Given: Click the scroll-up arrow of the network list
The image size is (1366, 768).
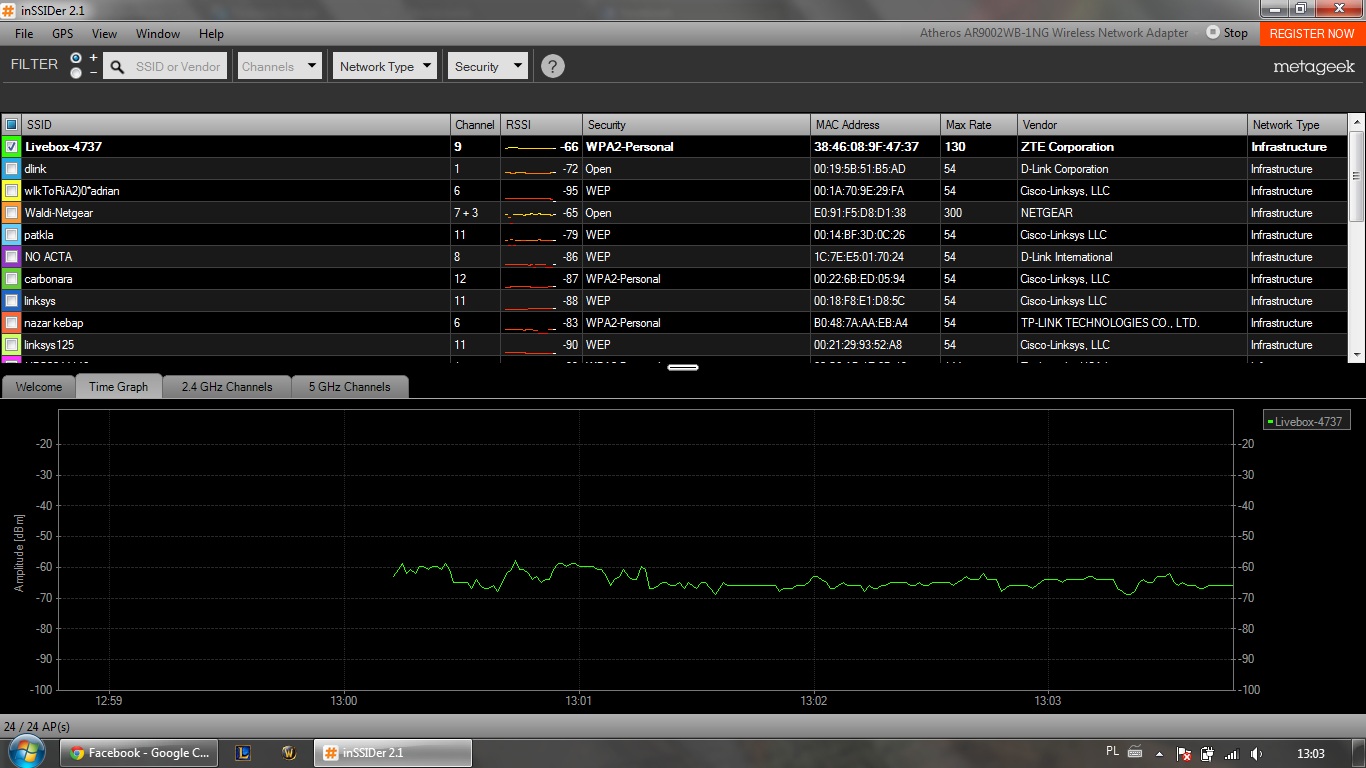Looking at the screenshot, I should click(x=1357, y=121).
